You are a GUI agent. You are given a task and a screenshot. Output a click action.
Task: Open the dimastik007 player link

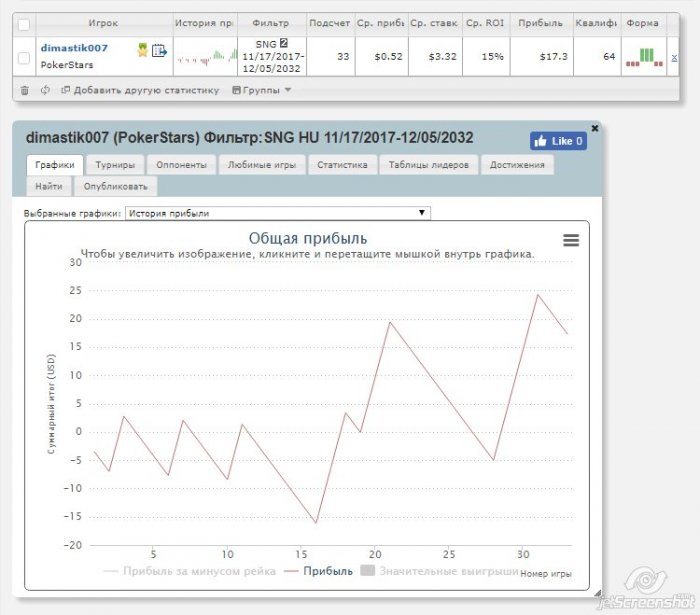point(74,48)
